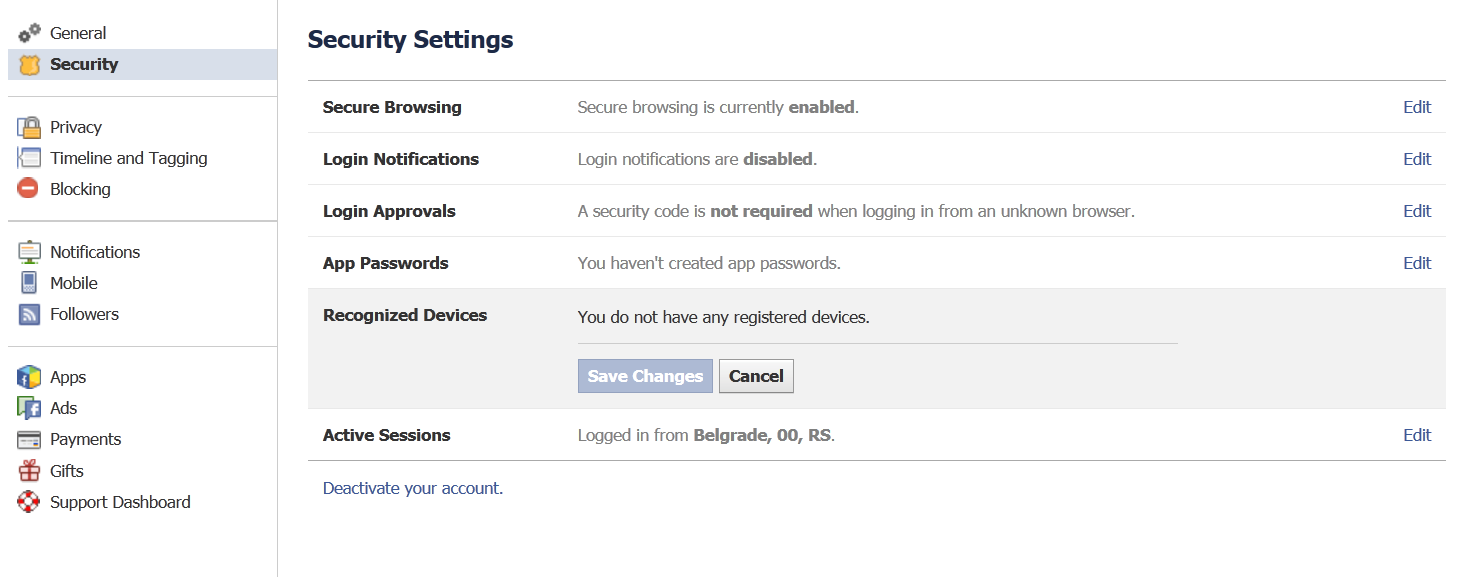
Task: Cancel the Recognized Devices edit
Action: (x=756, y=376)
